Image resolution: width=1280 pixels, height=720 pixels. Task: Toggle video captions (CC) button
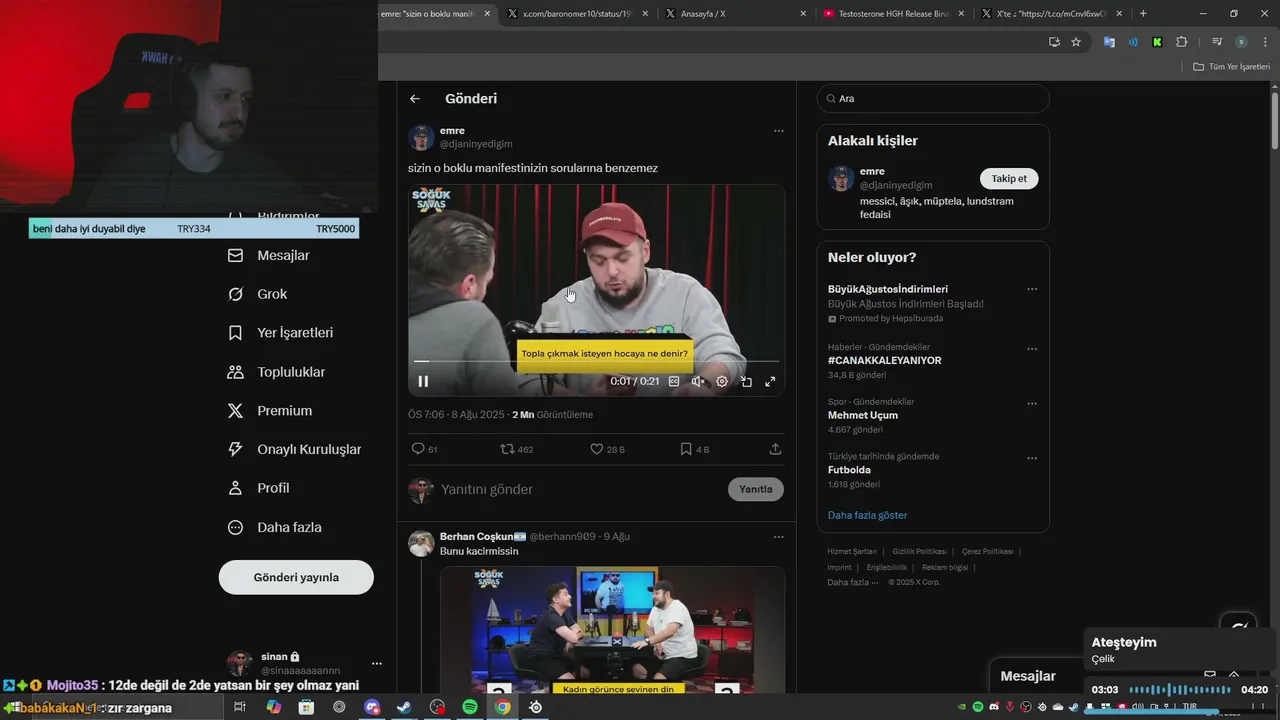tap(674, 381)
